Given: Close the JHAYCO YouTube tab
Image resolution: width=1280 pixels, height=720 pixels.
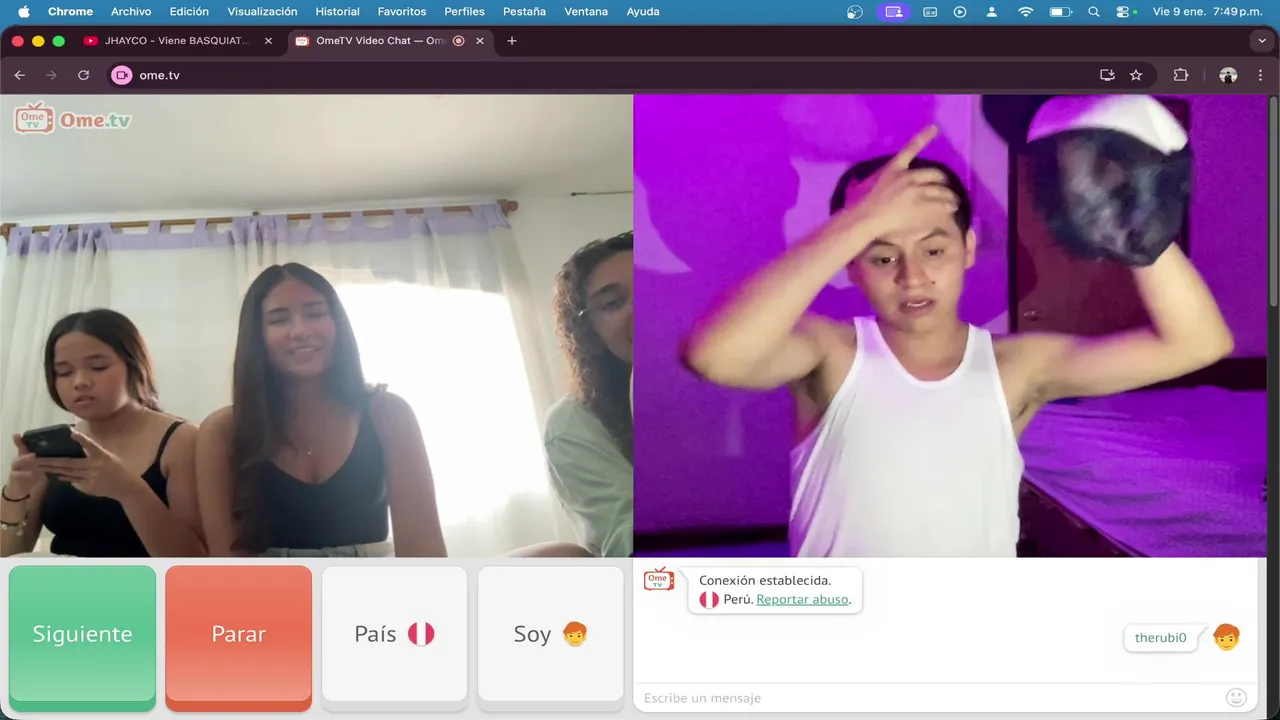Looking at the screenshot, I should 268,41.
